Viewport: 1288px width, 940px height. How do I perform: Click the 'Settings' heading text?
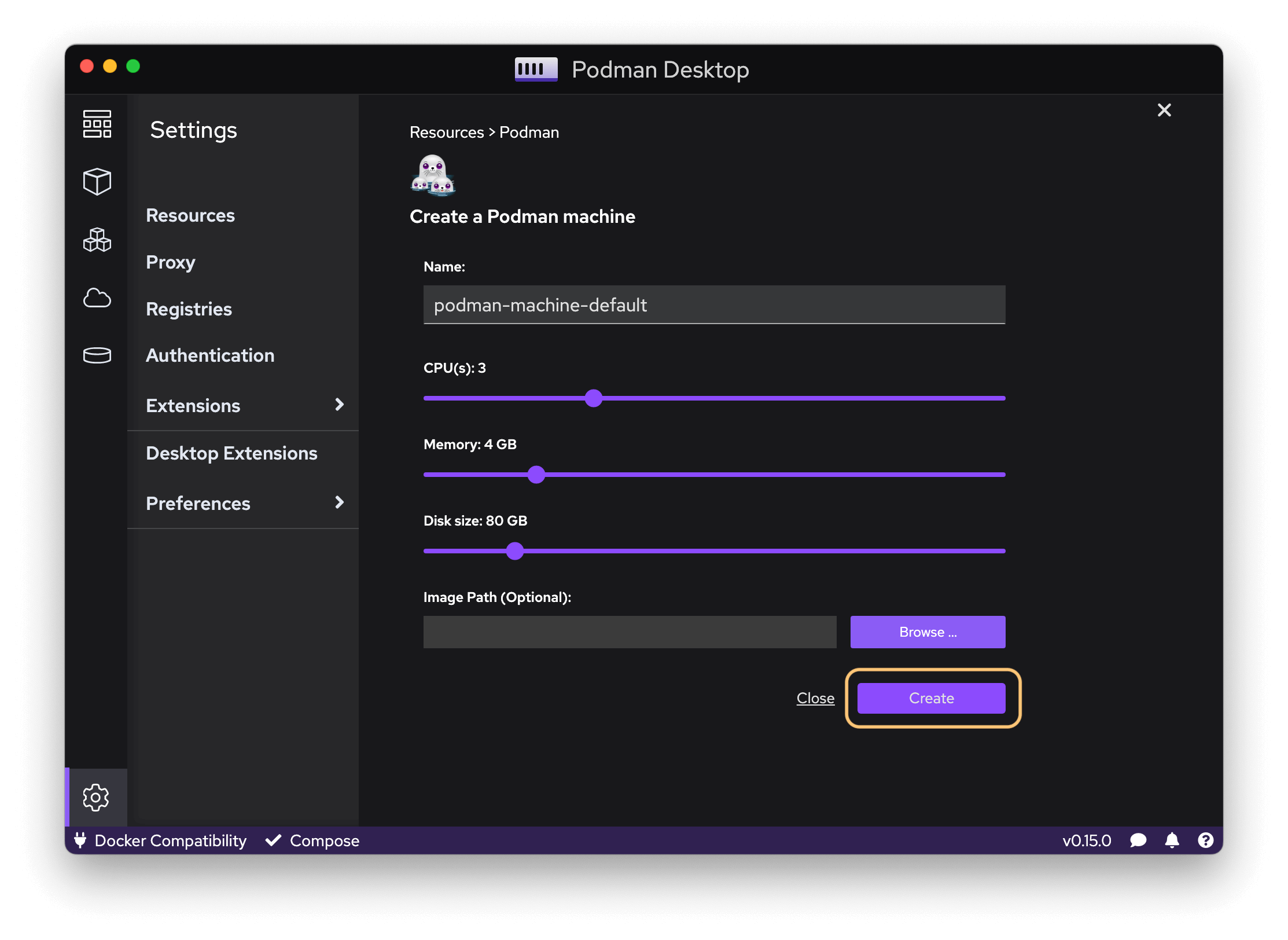pyautogui.click(x=194, y=130)
